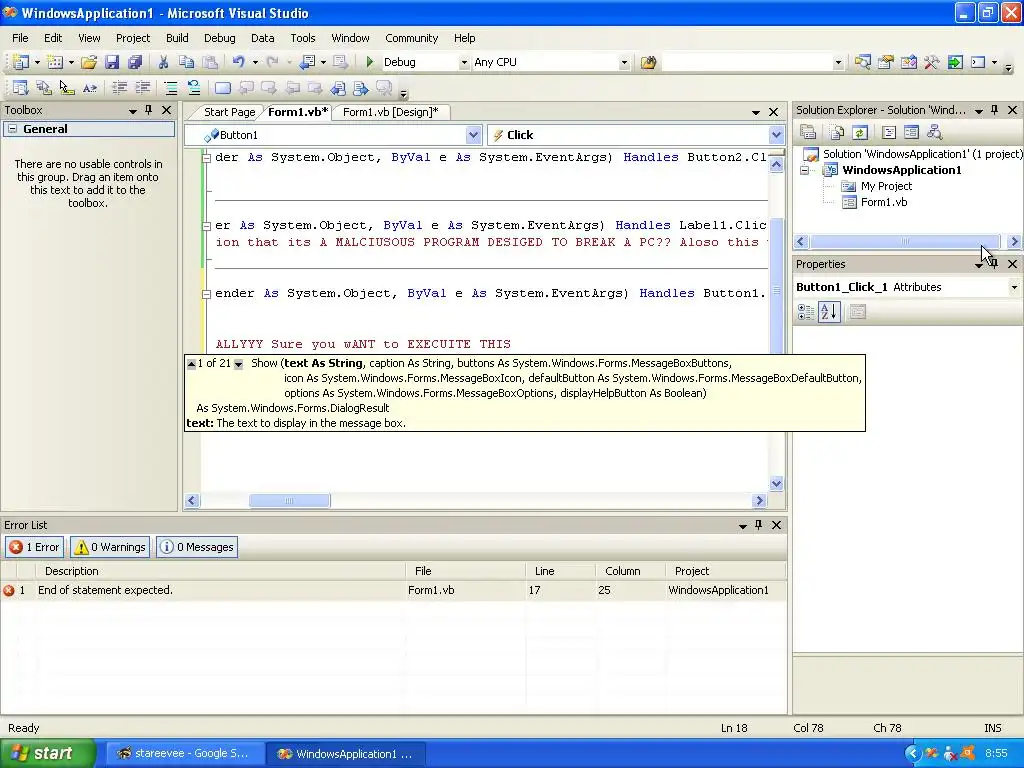
Task: Open the Command Window toolbar icon
Action: point(978,62)
